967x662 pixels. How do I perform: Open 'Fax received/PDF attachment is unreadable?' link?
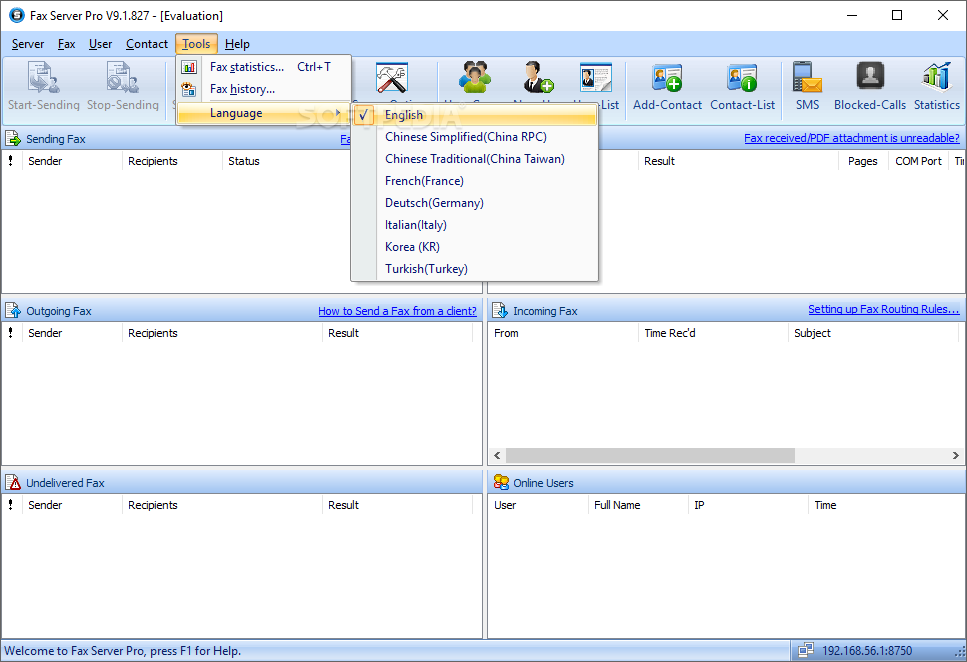(852, 138)
